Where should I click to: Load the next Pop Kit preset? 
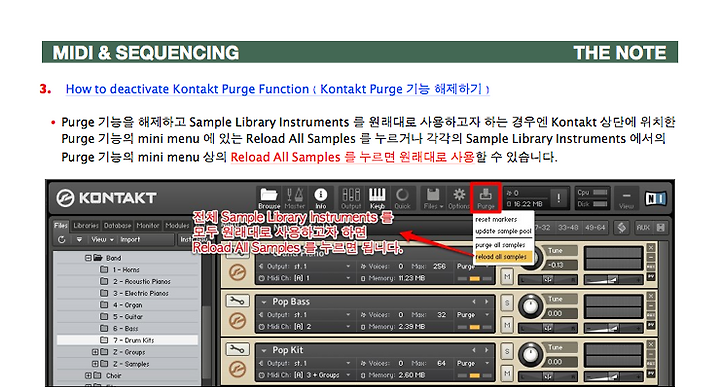click(486, 350)
